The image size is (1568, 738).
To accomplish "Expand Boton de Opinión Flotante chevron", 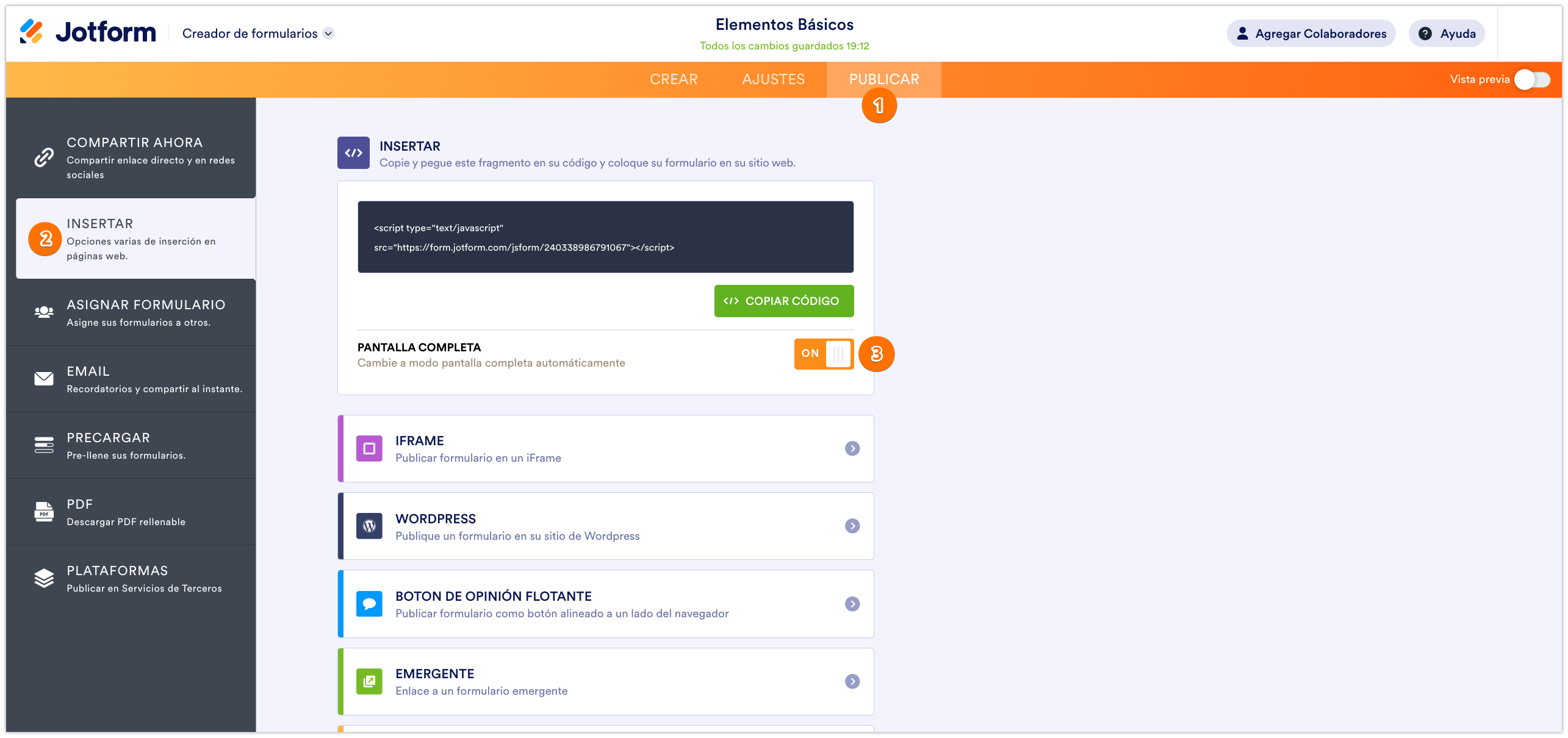I will (852, 604).
